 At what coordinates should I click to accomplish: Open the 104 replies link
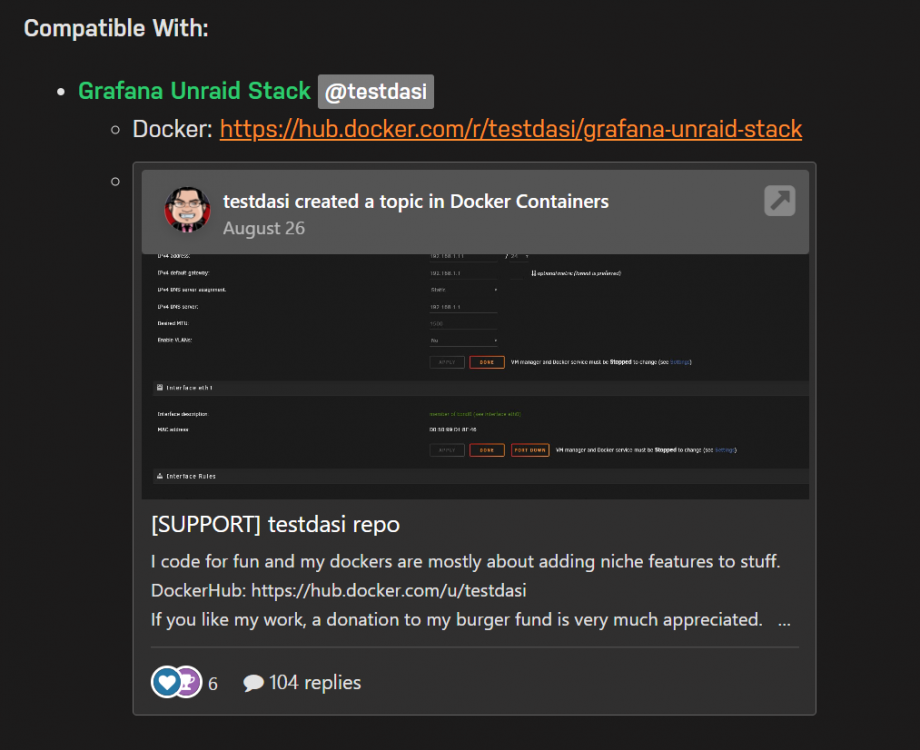pos(315,683)
